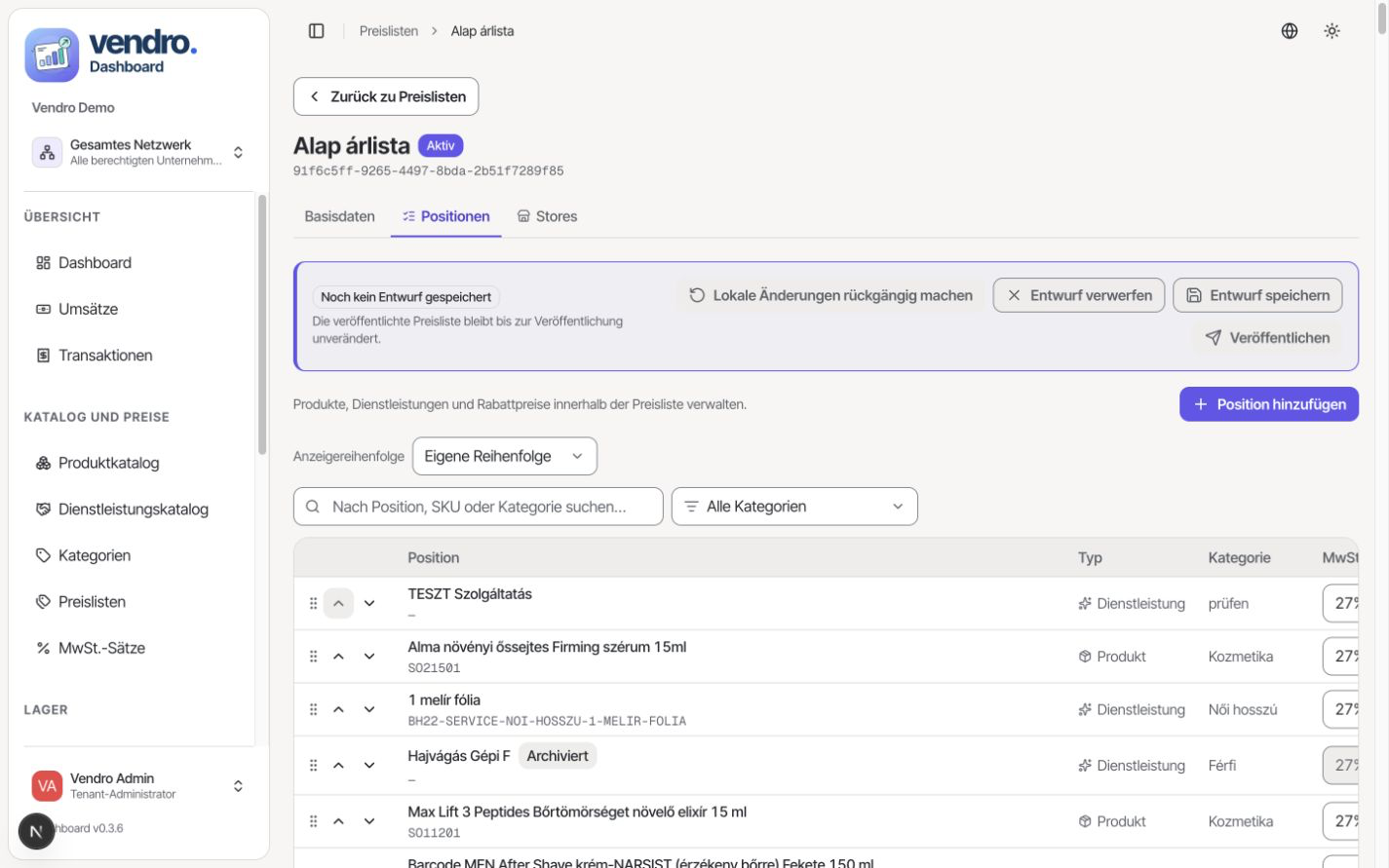Switch to the Basisdaten tab
Image resolution: width=1389 pixels, height=868 pixels.
click(x=339, y=216)
